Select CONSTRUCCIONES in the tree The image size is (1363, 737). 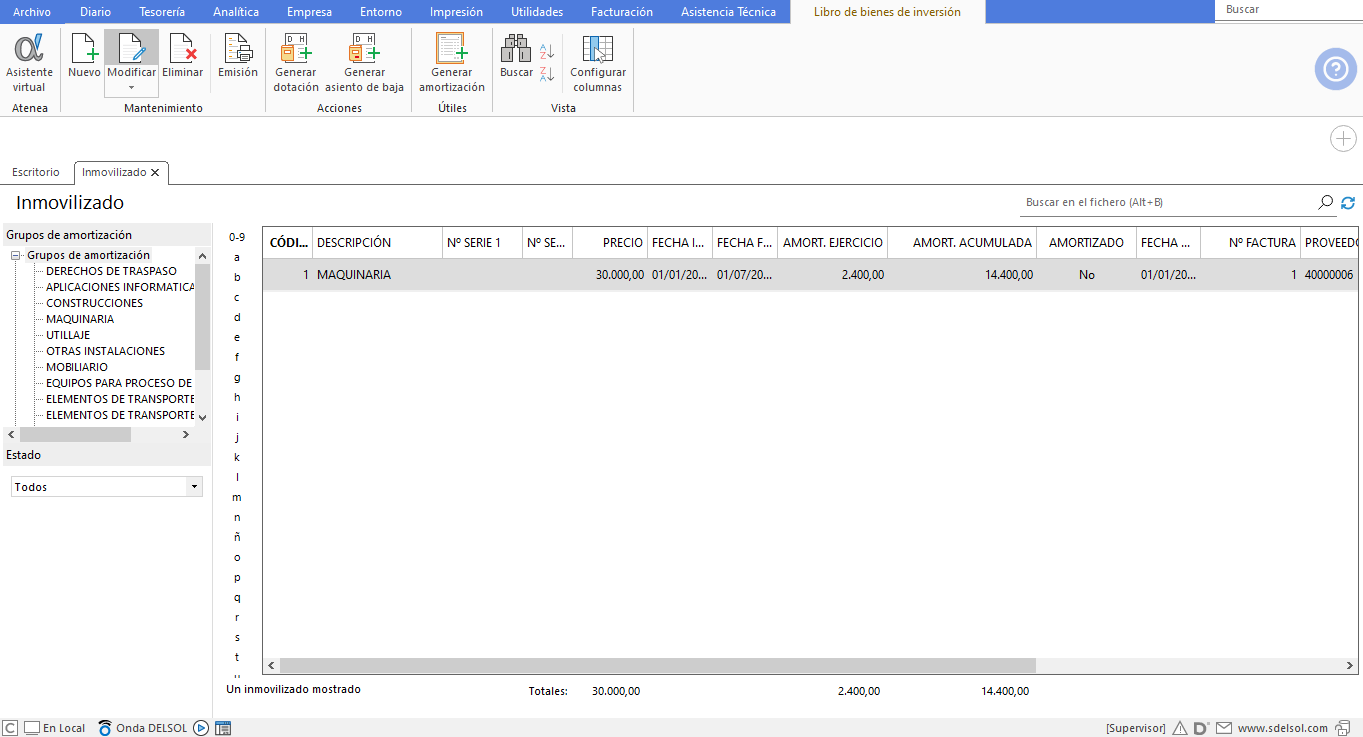tap(95, 303)
